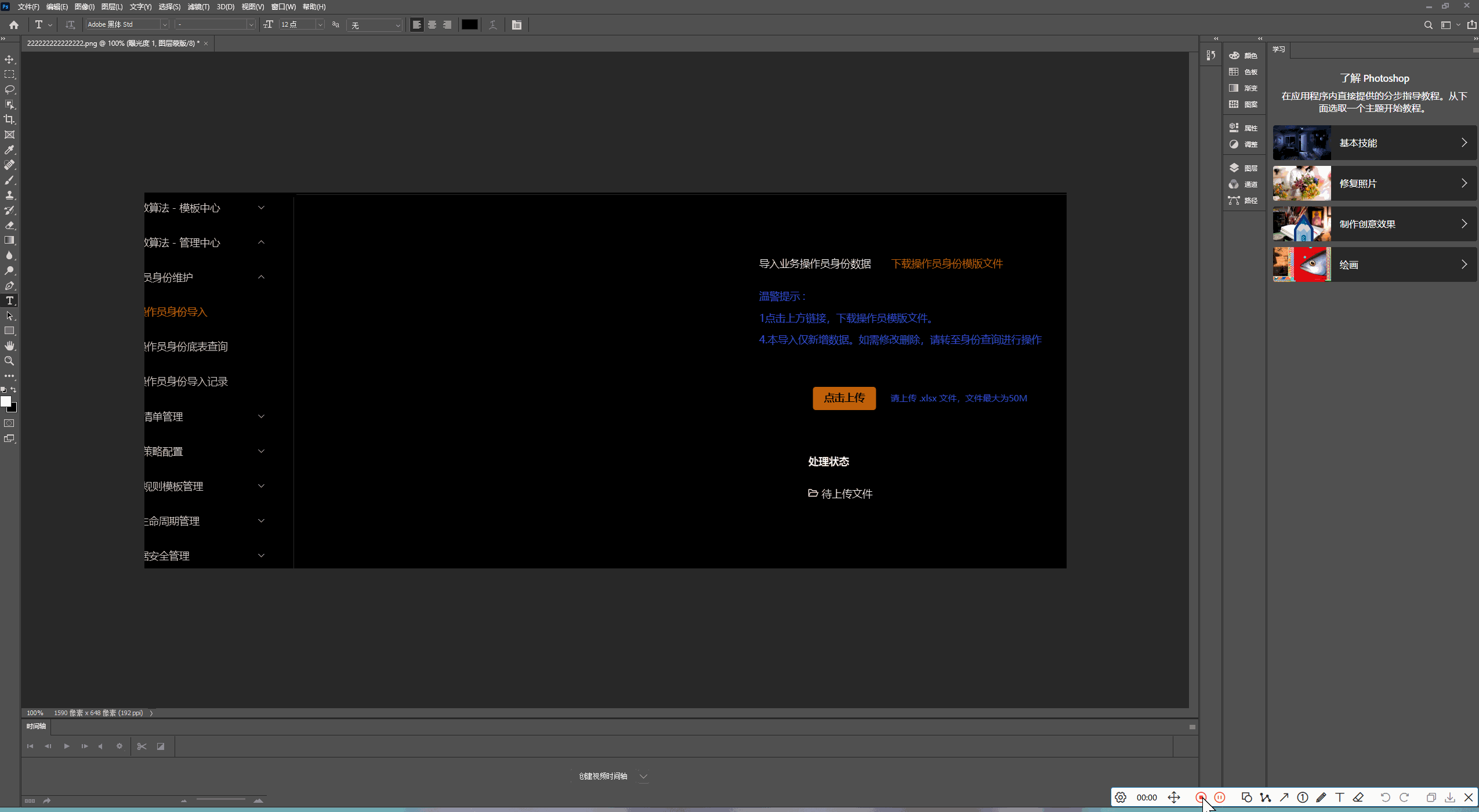Pause the screen recording

click(1220, 797)
